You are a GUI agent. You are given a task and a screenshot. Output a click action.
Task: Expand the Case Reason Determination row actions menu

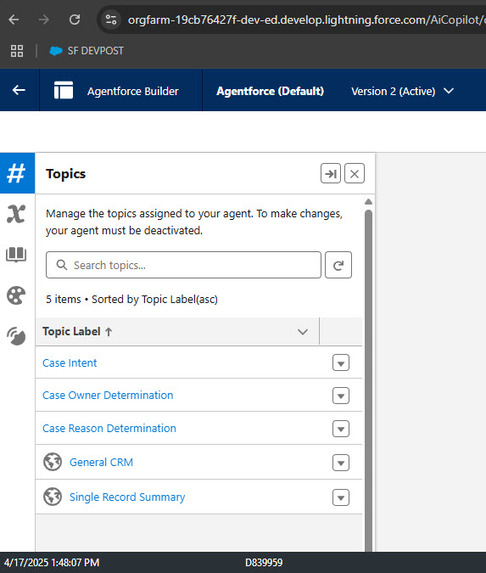point(341,429)
